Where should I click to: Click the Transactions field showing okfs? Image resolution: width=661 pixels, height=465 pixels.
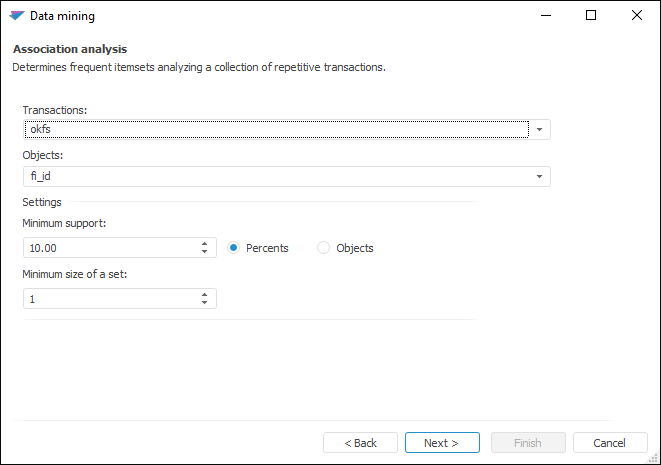[x=276, y=129]
